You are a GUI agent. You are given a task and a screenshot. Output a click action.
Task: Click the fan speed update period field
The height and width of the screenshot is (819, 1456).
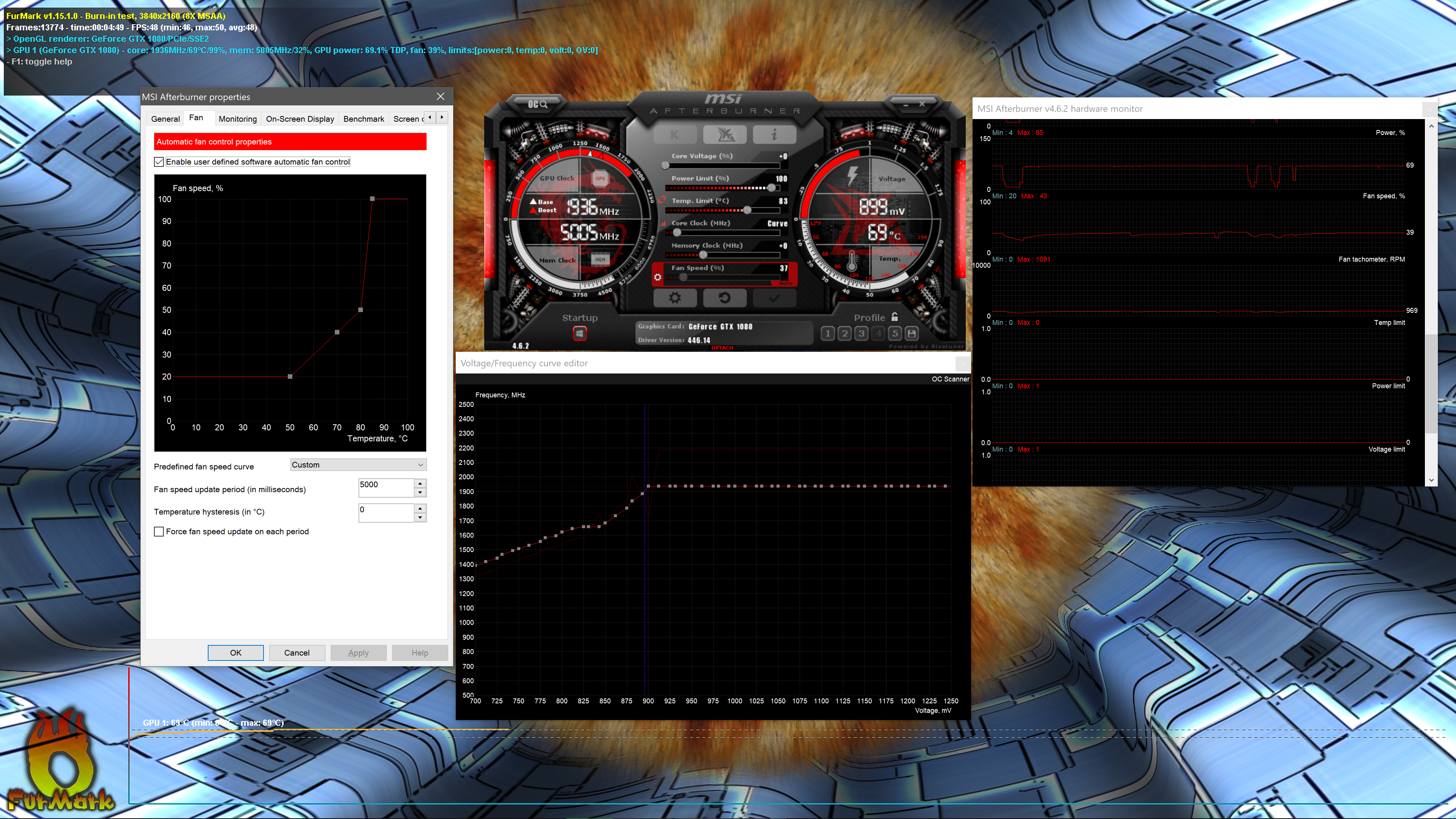387,488
